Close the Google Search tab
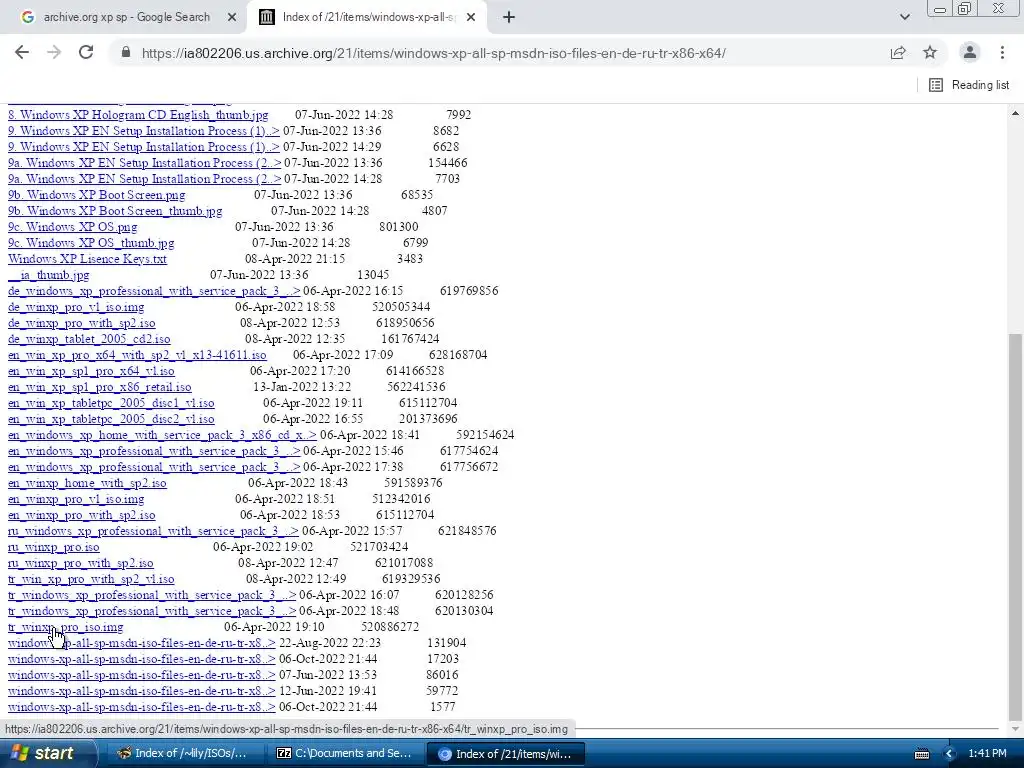This screenshot has width=1024, height=768. 231,17
